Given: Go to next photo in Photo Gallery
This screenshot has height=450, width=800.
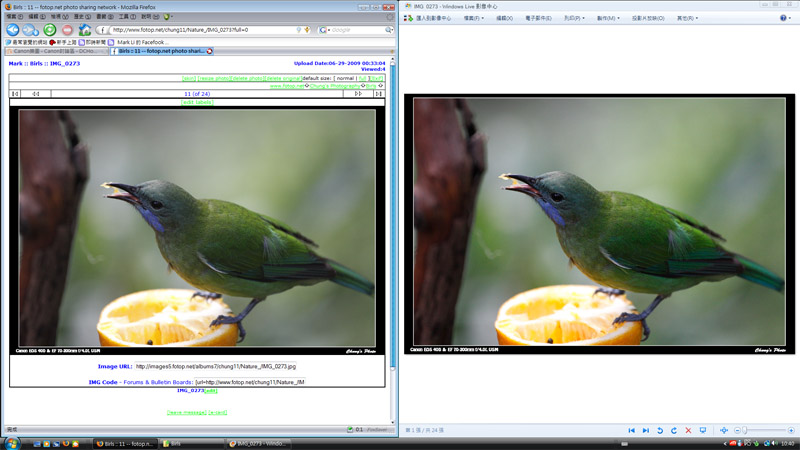Looking at the screenshot, I should click(x=646, y=431).
